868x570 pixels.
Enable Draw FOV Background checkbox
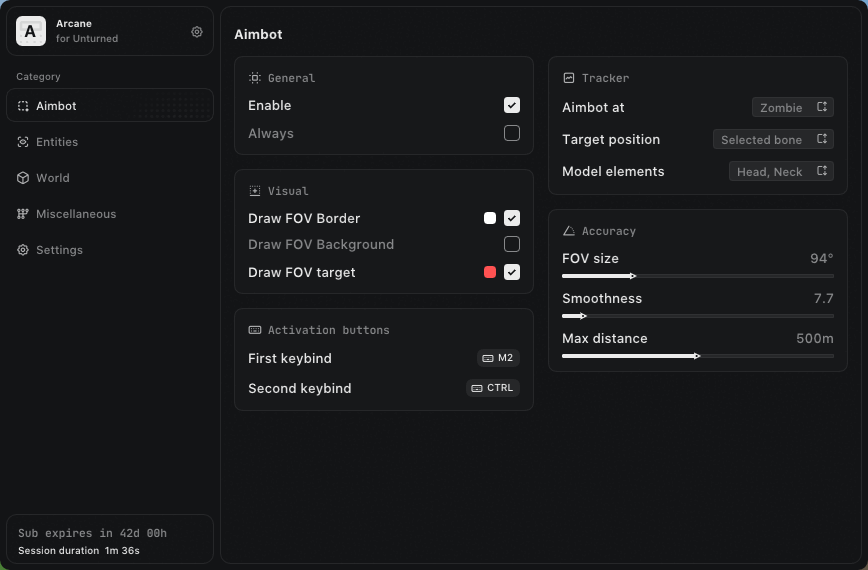click(x=512, y=244)
